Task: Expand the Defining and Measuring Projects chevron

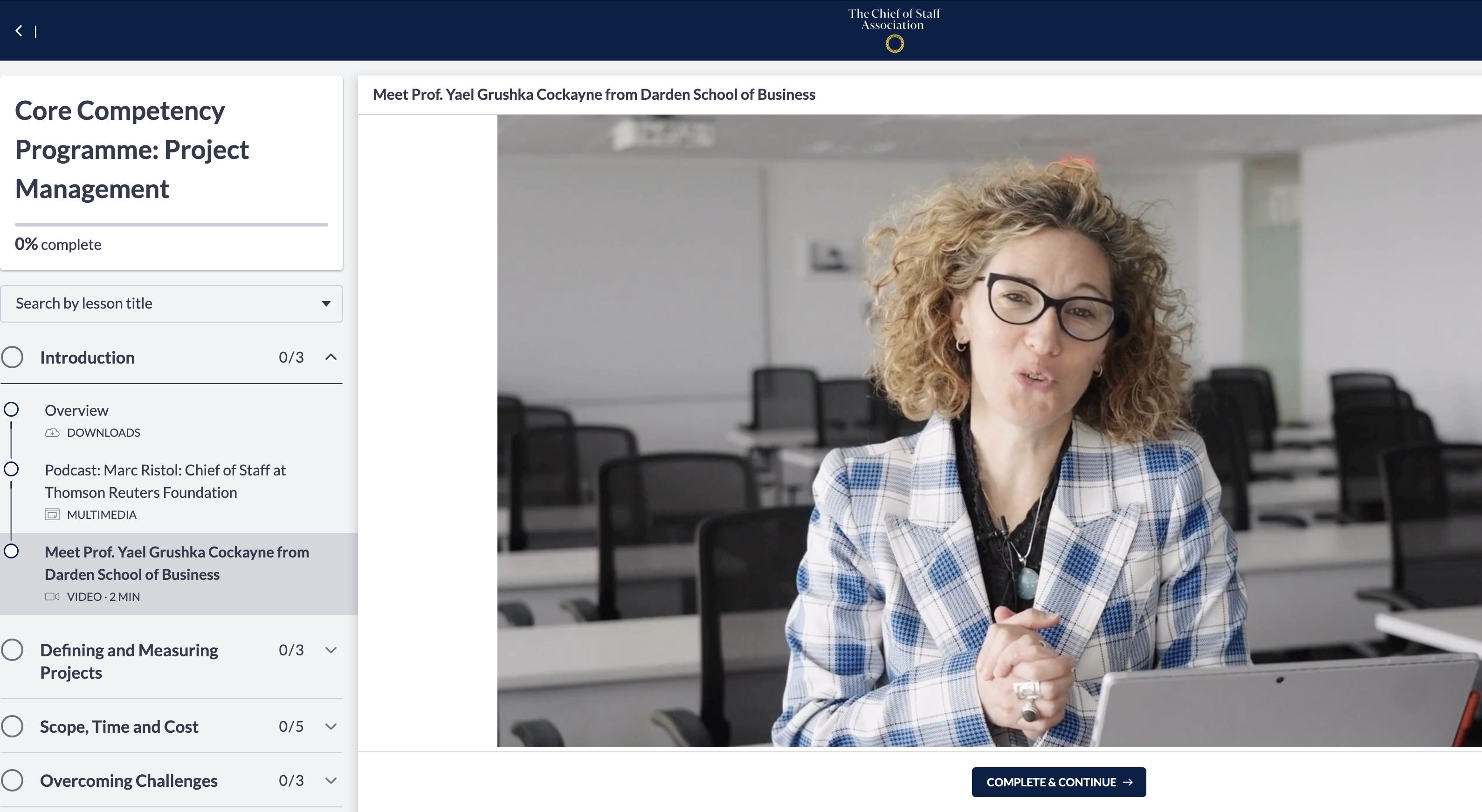Action: click(331, 650)
